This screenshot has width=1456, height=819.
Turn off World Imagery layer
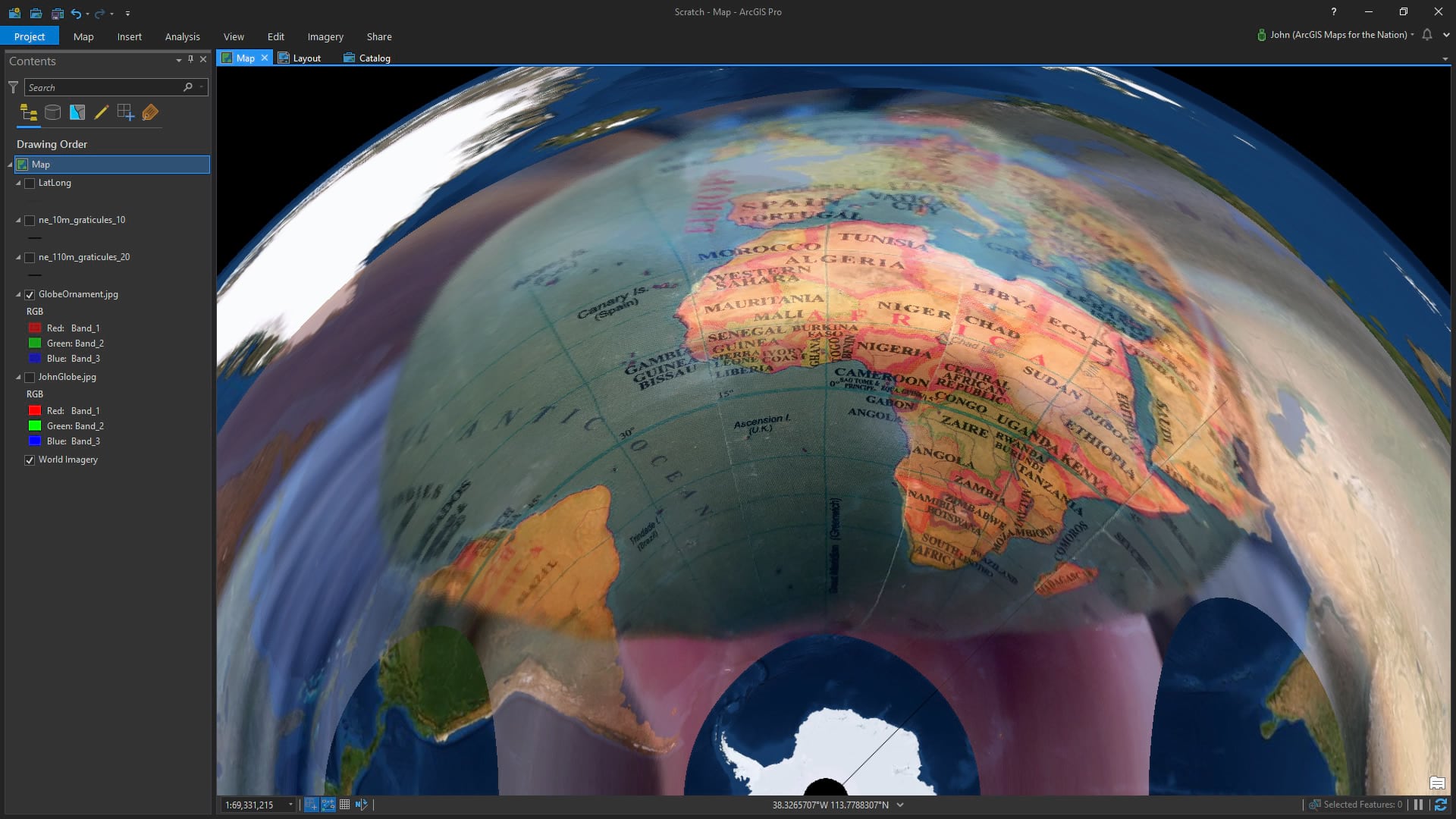pos(30,460)
